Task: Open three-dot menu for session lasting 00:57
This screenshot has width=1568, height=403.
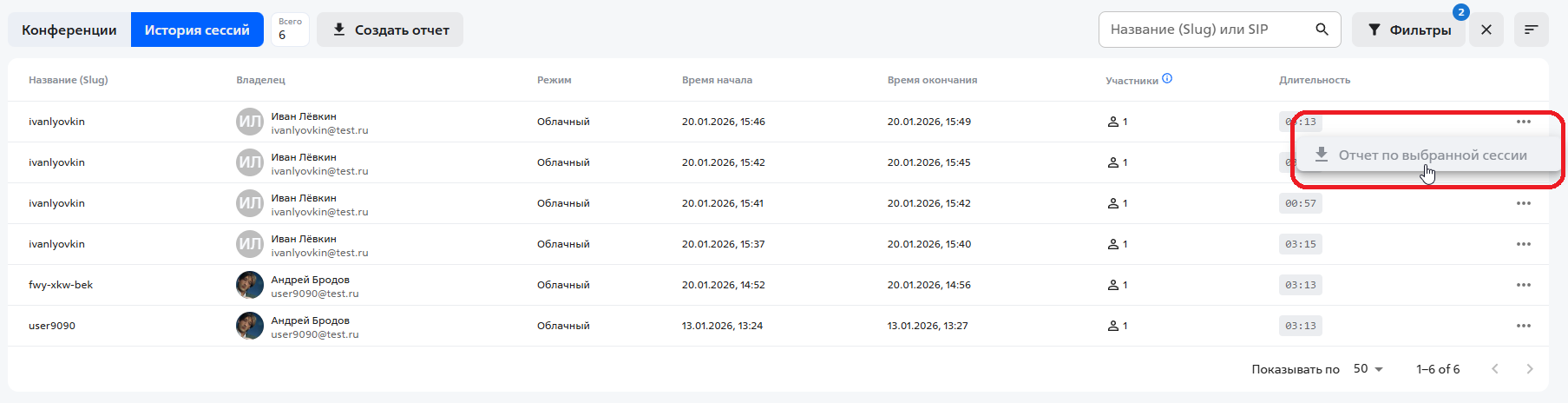Action: coord(1524,203)
